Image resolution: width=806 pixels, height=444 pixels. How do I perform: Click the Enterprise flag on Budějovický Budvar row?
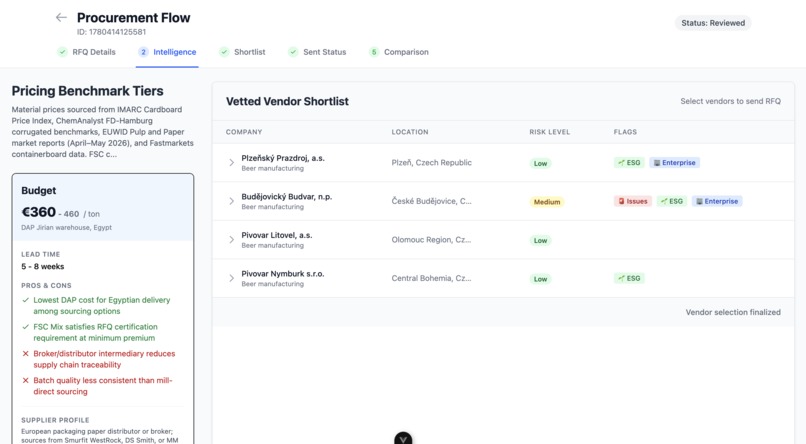coord(717,201)
